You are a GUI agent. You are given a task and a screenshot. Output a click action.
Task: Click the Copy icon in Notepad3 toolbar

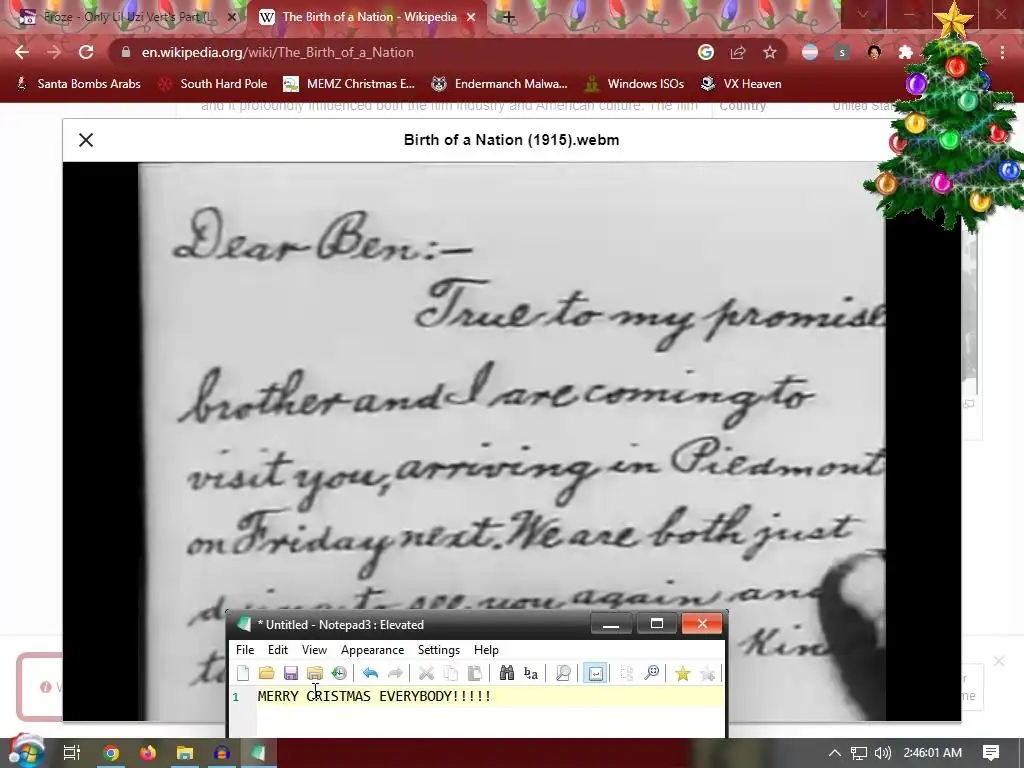(451, 673)
